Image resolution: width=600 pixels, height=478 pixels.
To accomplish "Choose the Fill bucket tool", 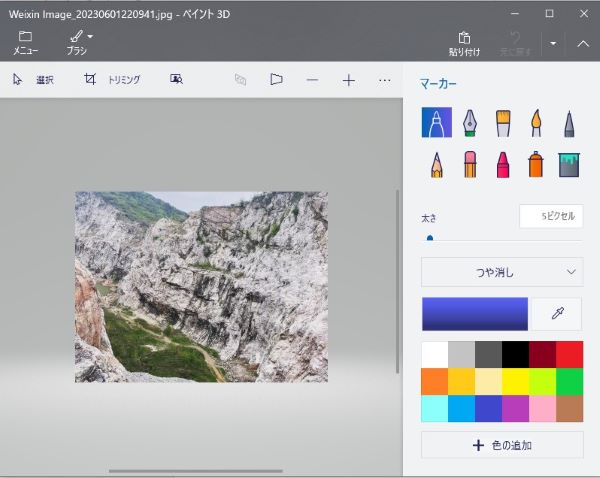I will pyautogui.click(x=569, y=164).
